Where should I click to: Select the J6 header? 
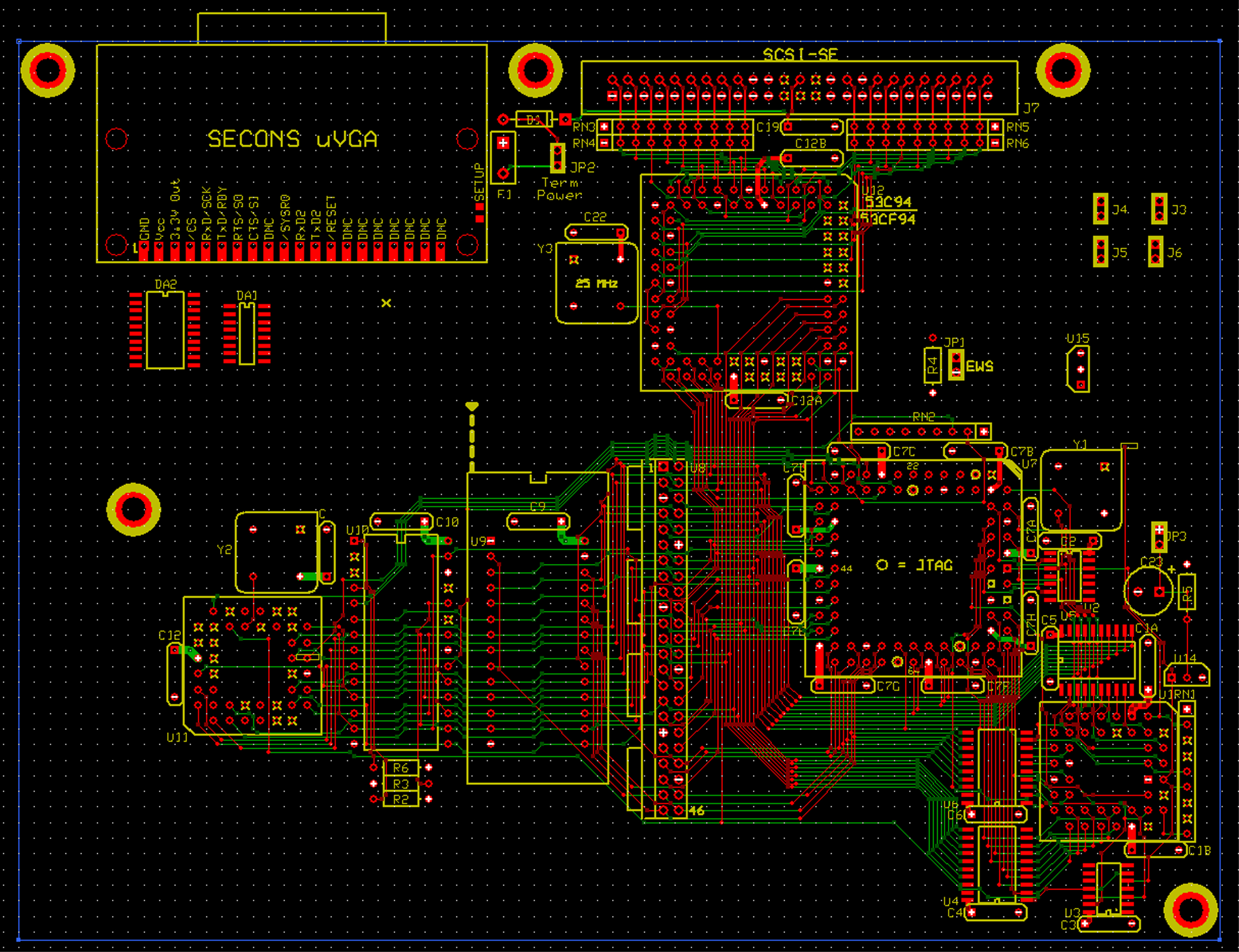(x=1156, y=251)
